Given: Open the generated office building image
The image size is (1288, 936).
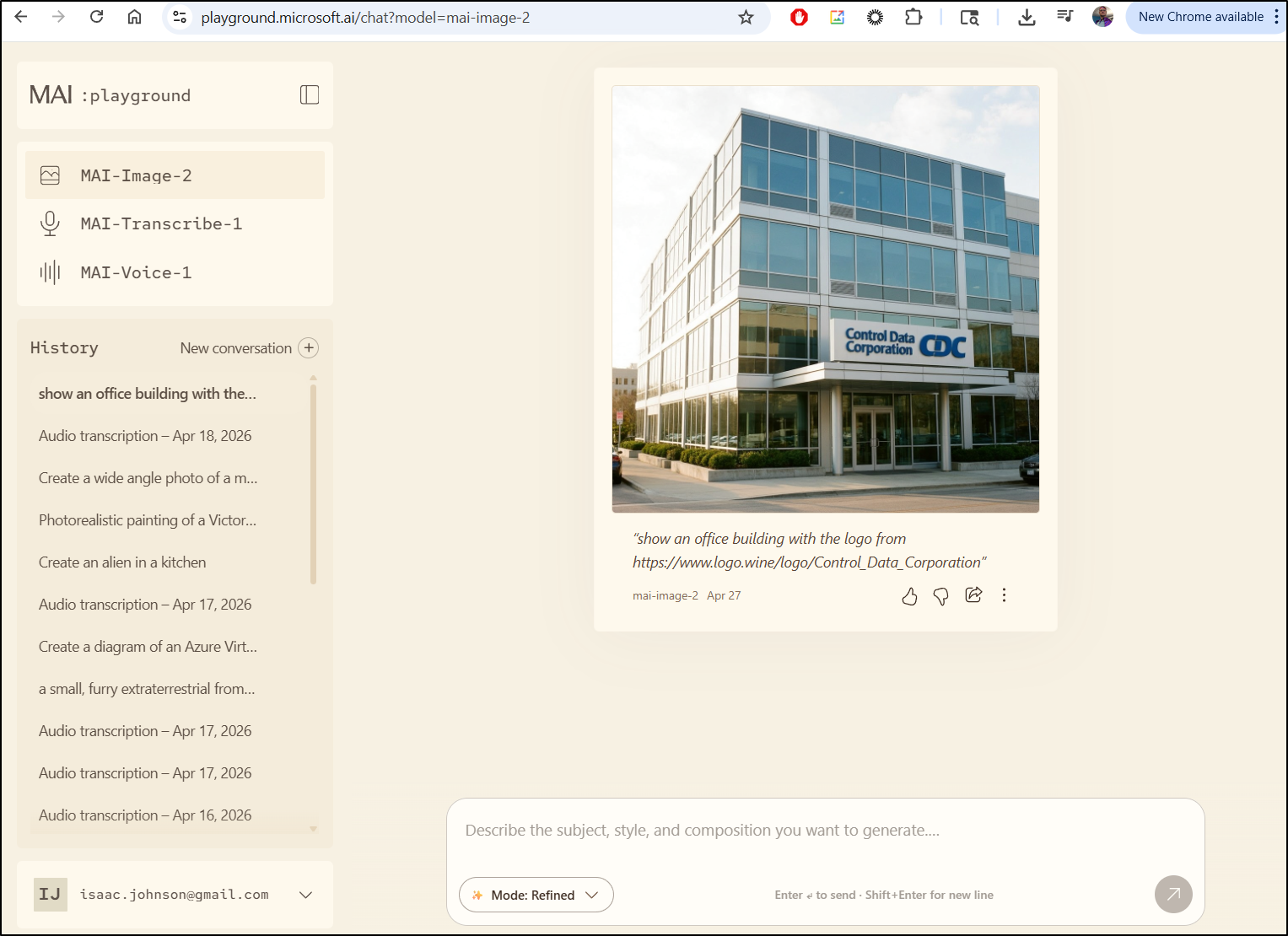Looking at the screenshot, I should click(x=825, y=299).
